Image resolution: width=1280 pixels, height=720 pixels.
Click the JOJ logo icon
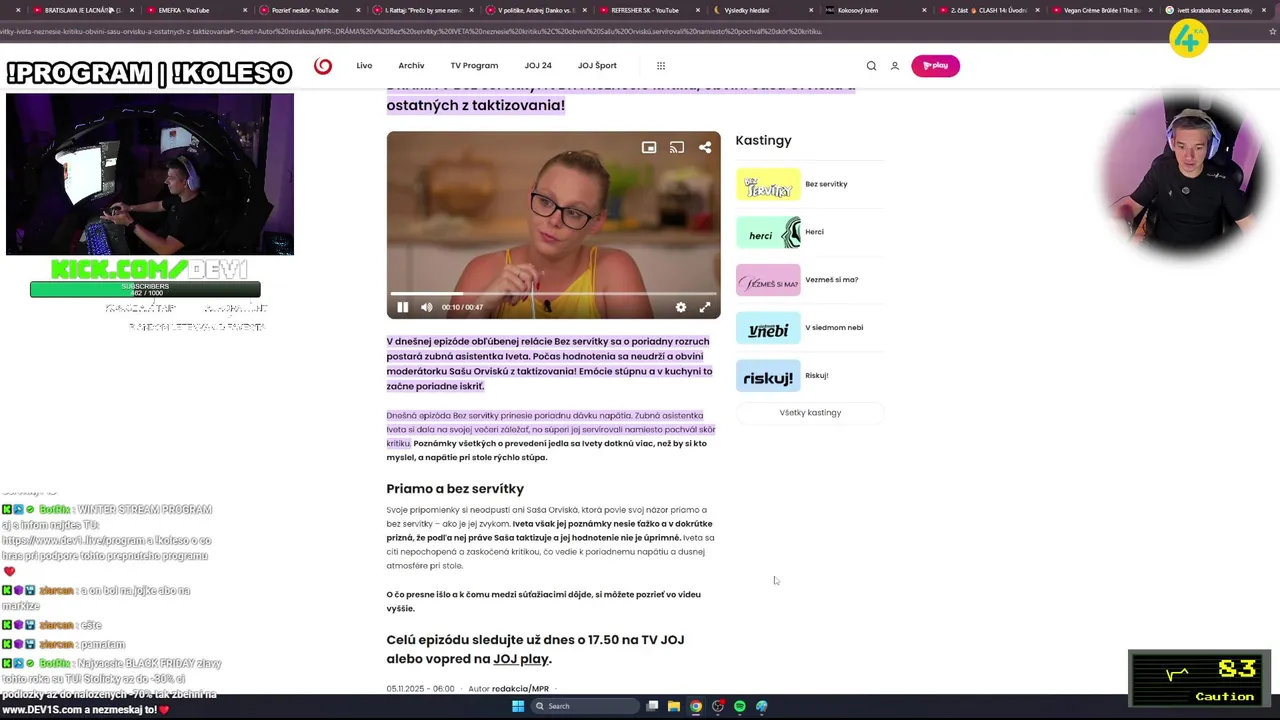pyautogui.click(x=323, y=66)
